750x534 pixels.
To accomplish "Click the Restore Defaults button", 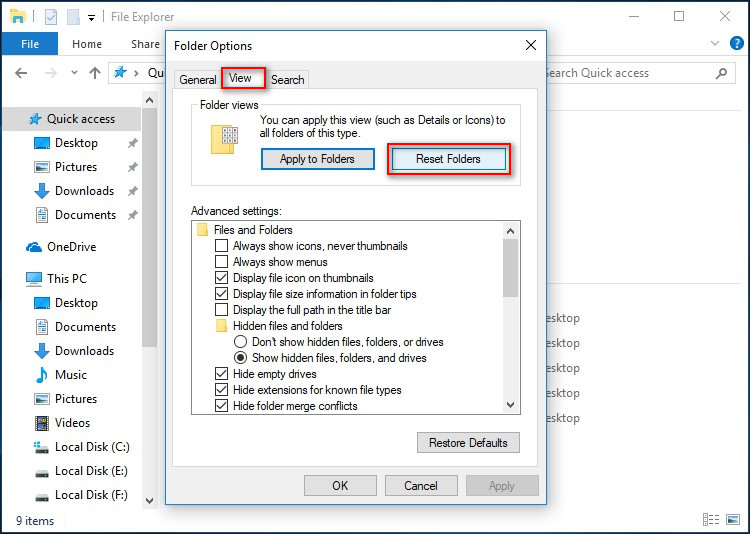I will [468, 443].
